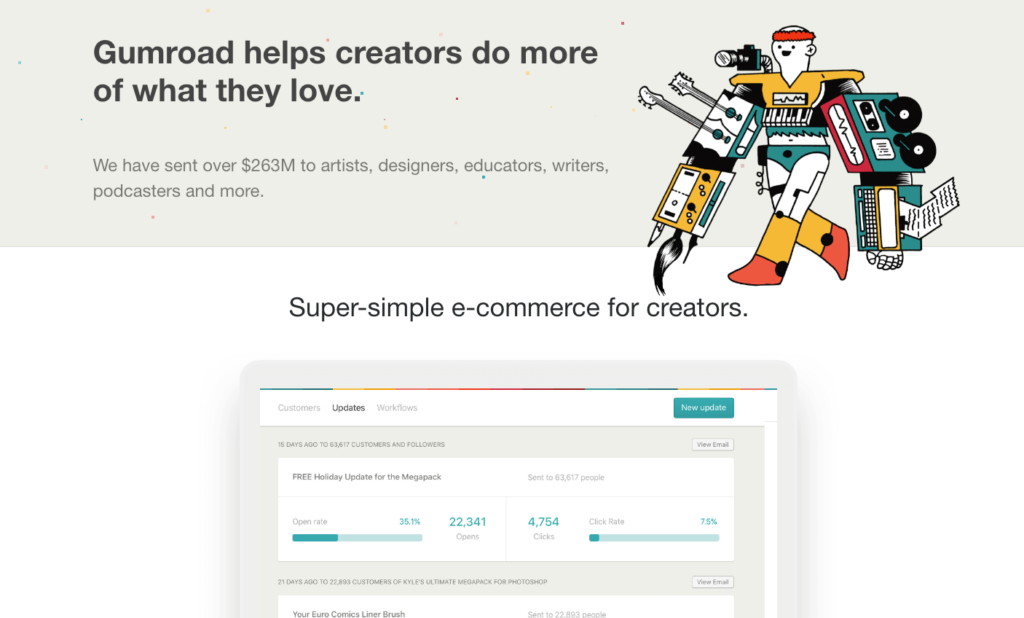Click the Click Rate progress bar
The width and height of the screenshot is (1024, 618).
click(x=654, y=538)
